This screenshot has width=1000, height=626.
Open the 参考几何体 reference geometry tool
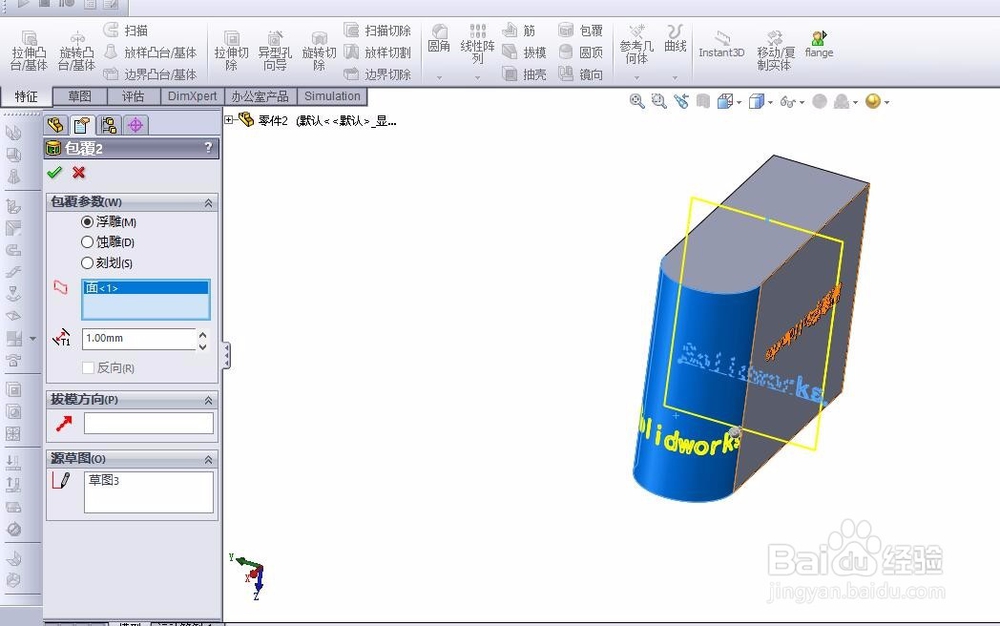pos(636,44)
